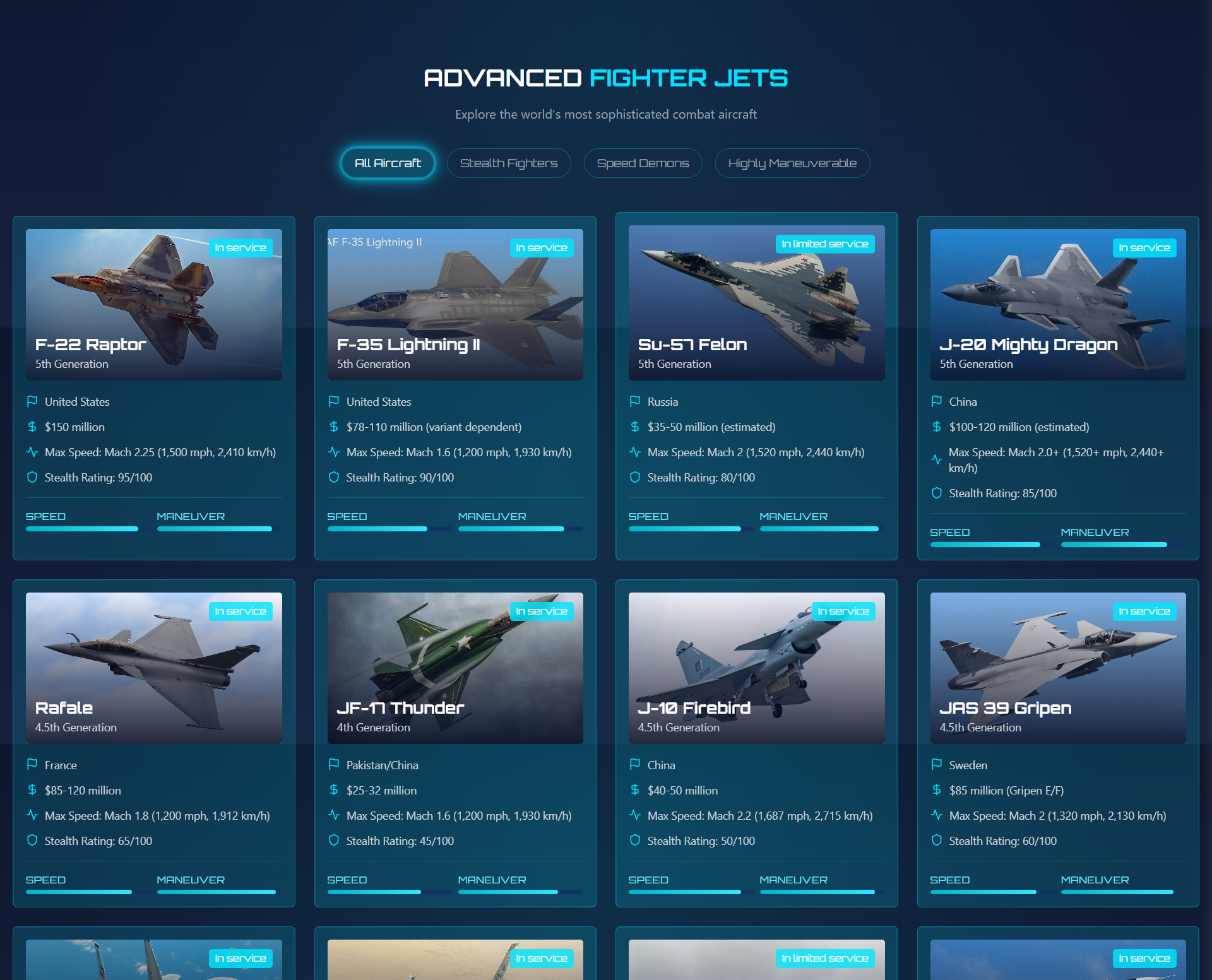Image resolution: width=1212 pixels, height=980 pixels.
Task: Open the Speed Demons filter
Action: click(643, 163)
